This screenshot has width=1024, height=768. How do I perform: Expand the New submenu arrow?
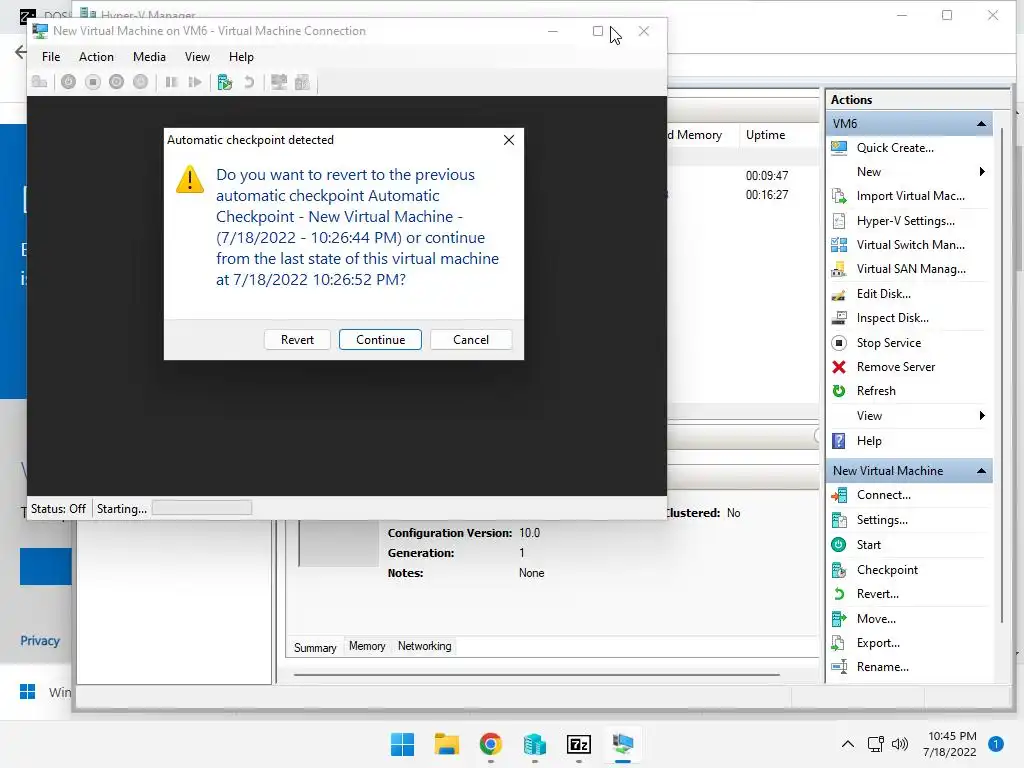coord(982,172)
